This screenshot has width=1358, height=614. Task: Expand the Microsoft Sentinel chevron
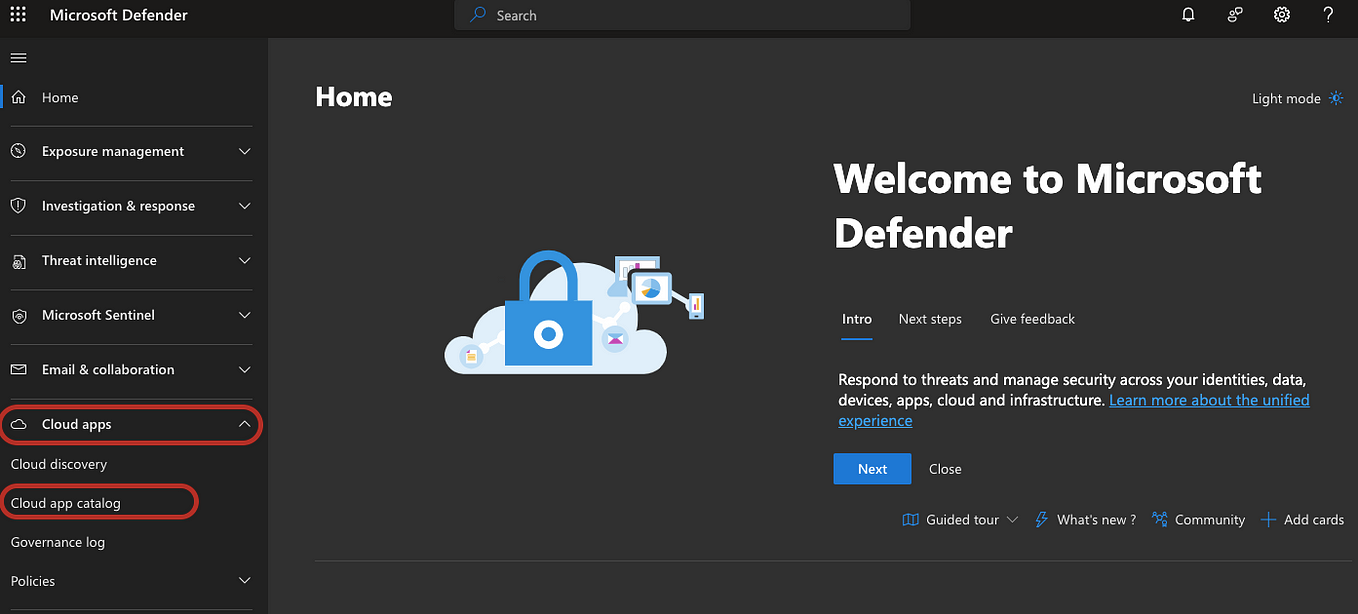click(245, 315)
